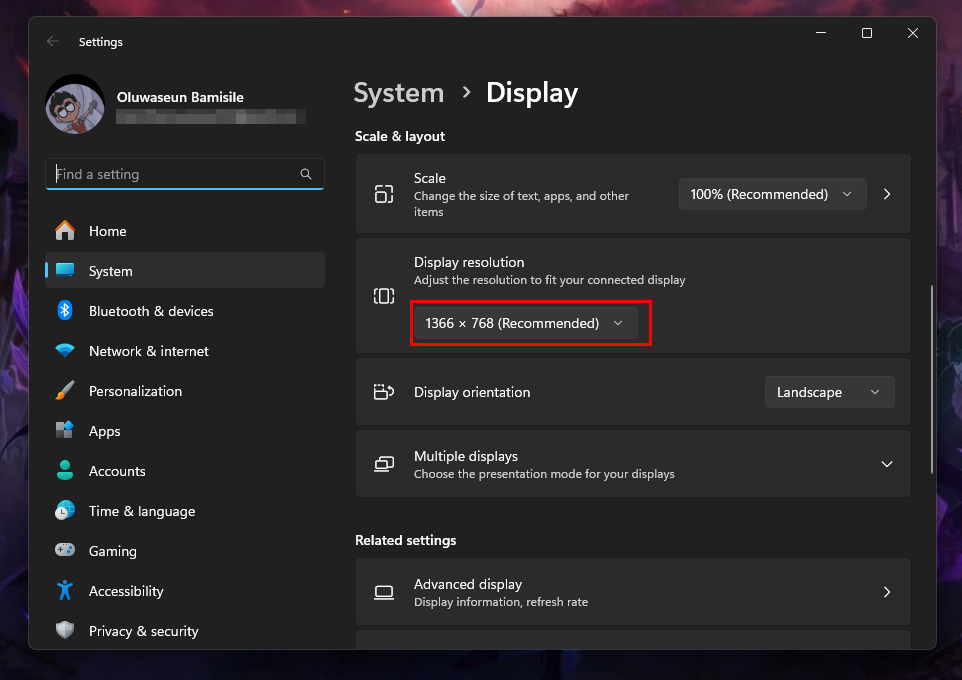Open Time & language settings
This screenshot has width=962, height=680.
point(141,511)
